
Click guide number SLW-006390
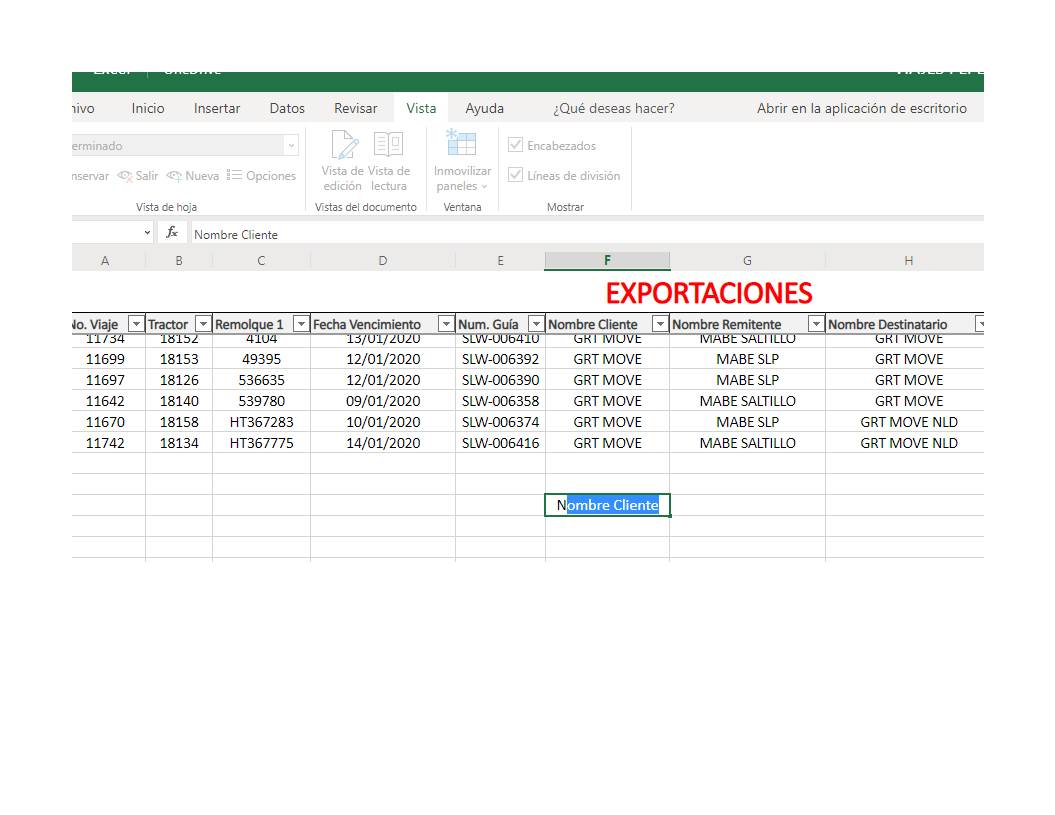point(501,380)
